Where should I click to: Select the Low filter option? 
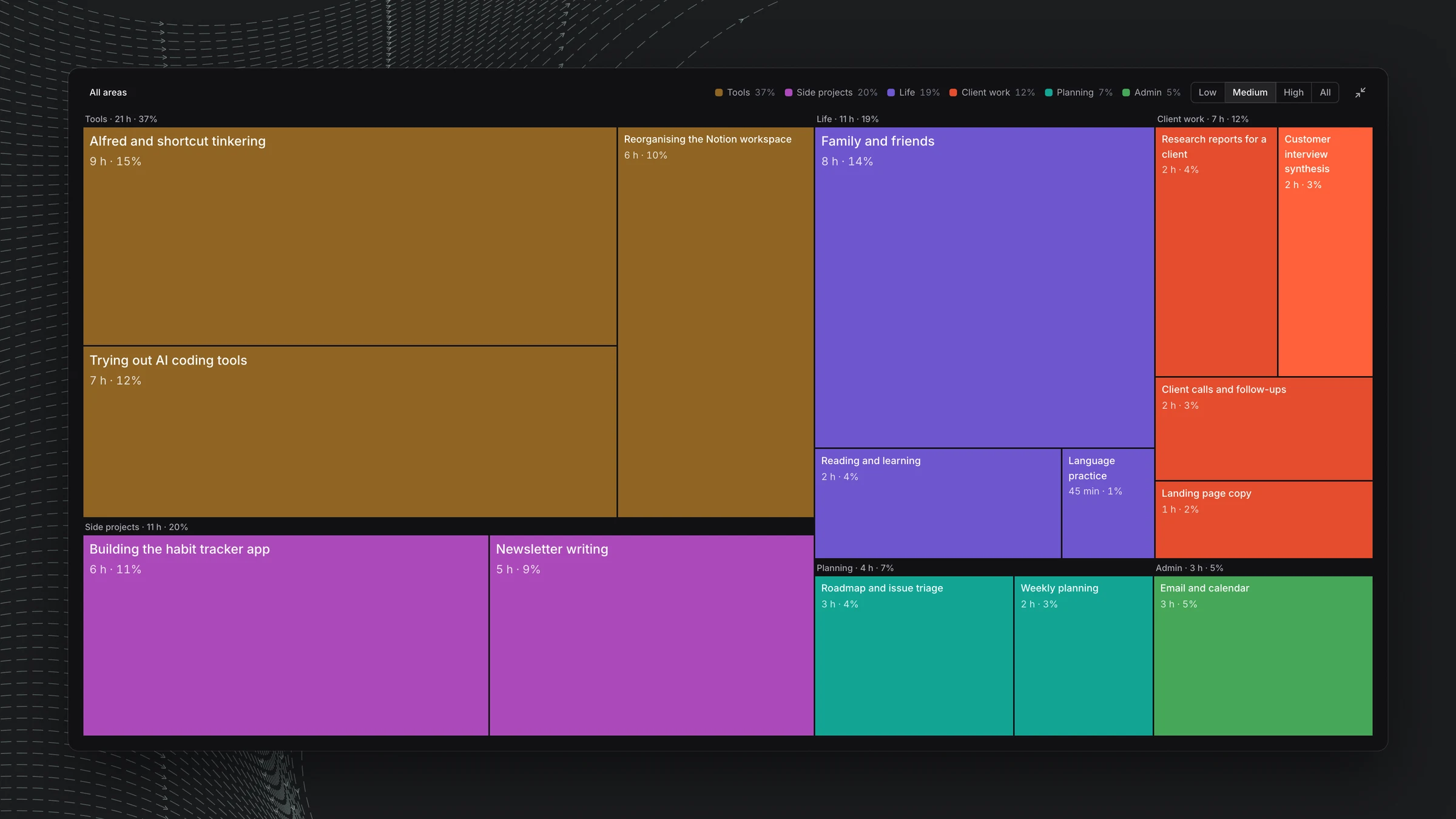pyautogui.click(x=1207, y=92)
